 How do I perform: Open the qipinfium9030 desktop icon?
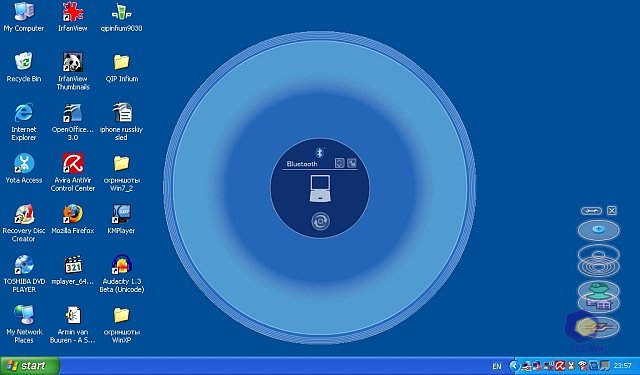click(x=122, y=17)
